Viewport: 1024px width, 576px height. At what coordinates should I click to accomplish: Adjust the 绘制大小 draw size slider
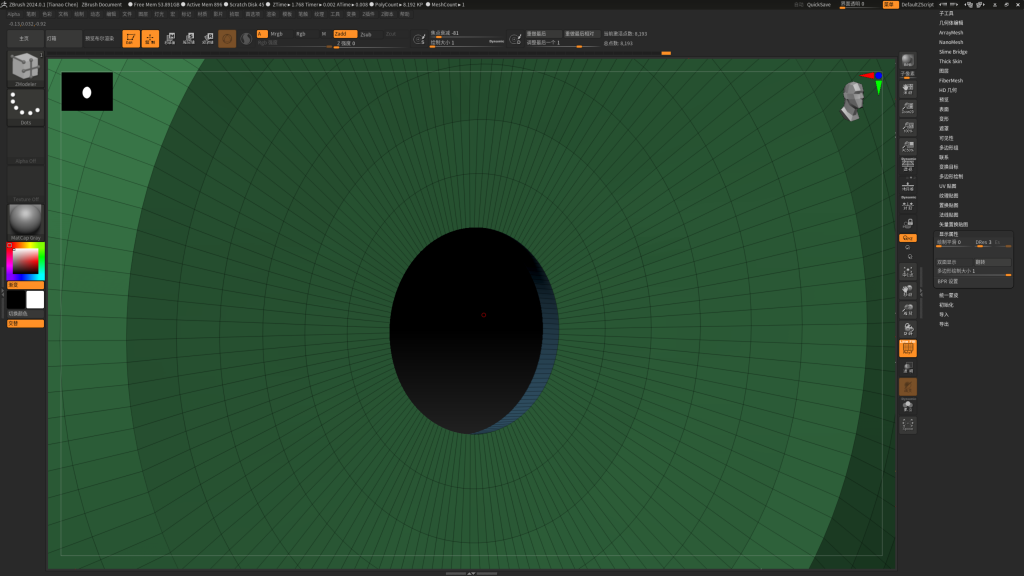(468, 43)
